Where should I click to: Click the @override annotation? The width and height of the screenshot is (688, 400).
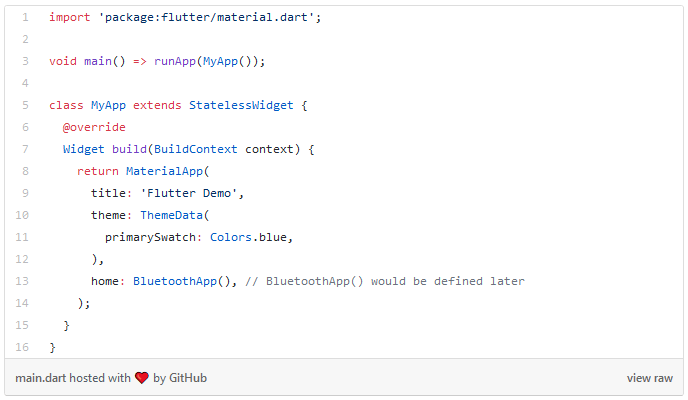(94, 127)
